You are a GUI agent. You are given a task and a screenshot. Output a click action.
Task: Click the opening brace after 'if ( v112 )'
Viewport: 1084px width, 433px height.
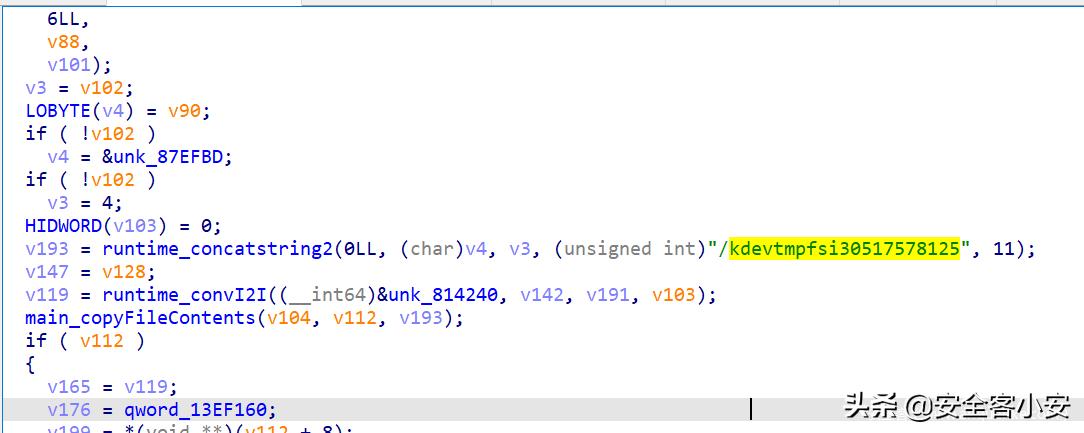pyautogui.click(x=30, y=364)
